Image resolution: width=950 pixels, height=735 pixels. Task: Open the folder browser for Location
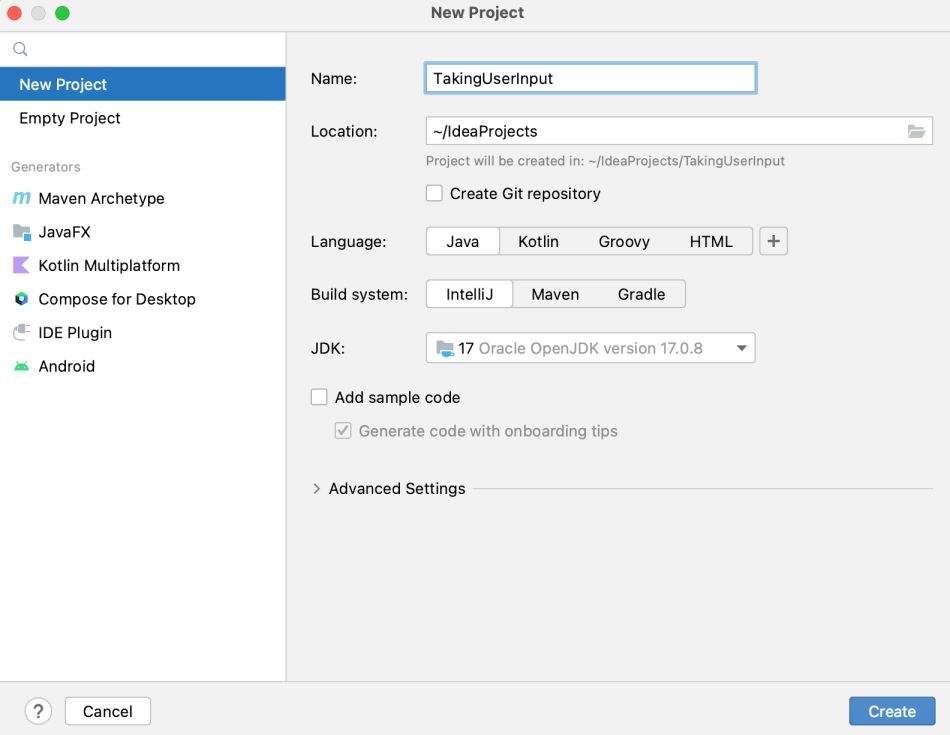pyautogui.click(x=917, y=131)
